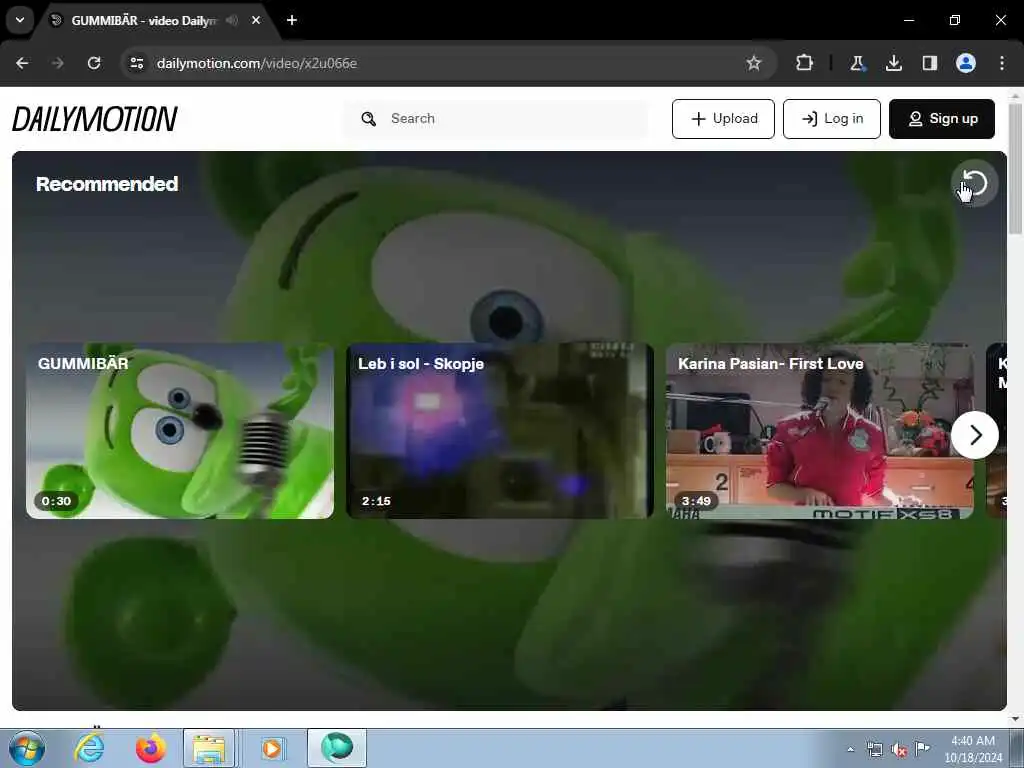
Task: Click the Recommended heading
Action: 107,184
